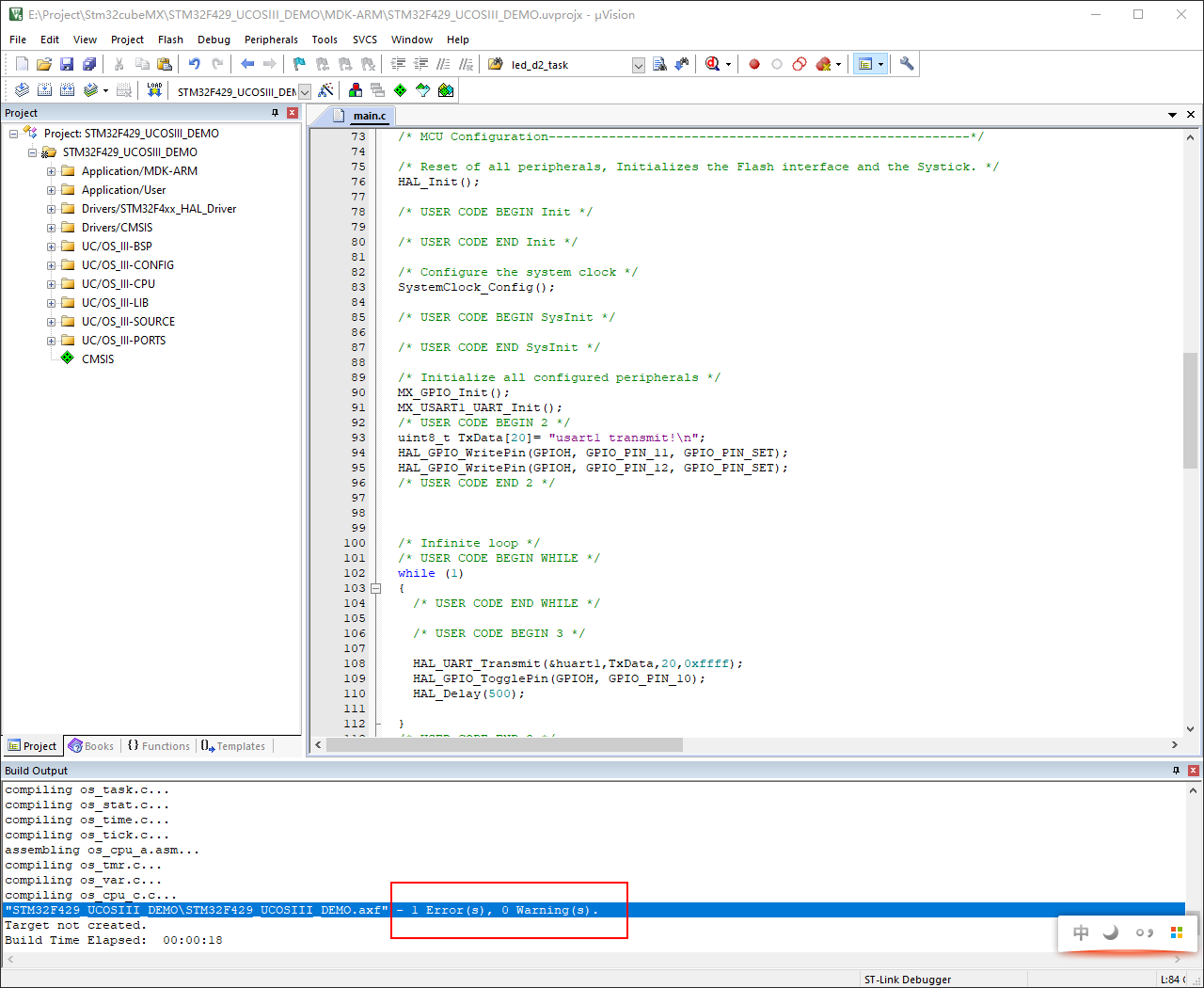Switch to the Functions tab
This screenshot has height=988, width=1204.
[158, 746]
